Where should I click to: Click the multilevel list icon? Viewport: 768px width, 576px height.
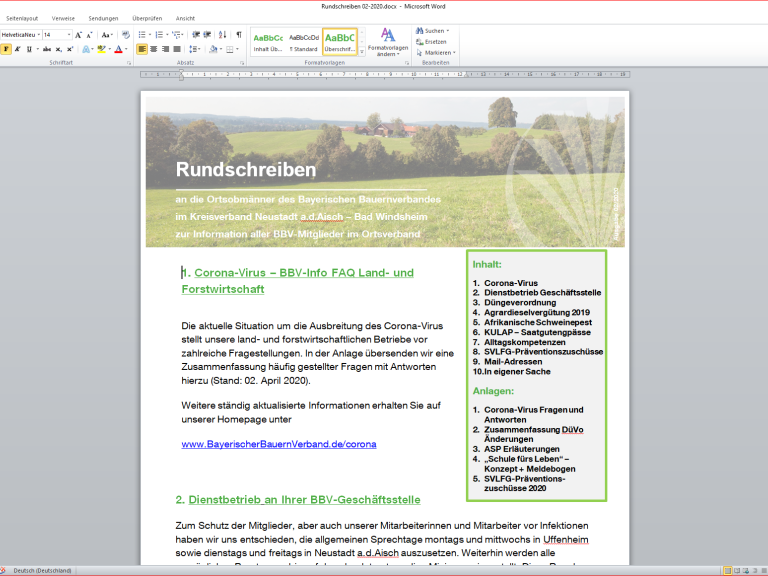tap(176, 35)
